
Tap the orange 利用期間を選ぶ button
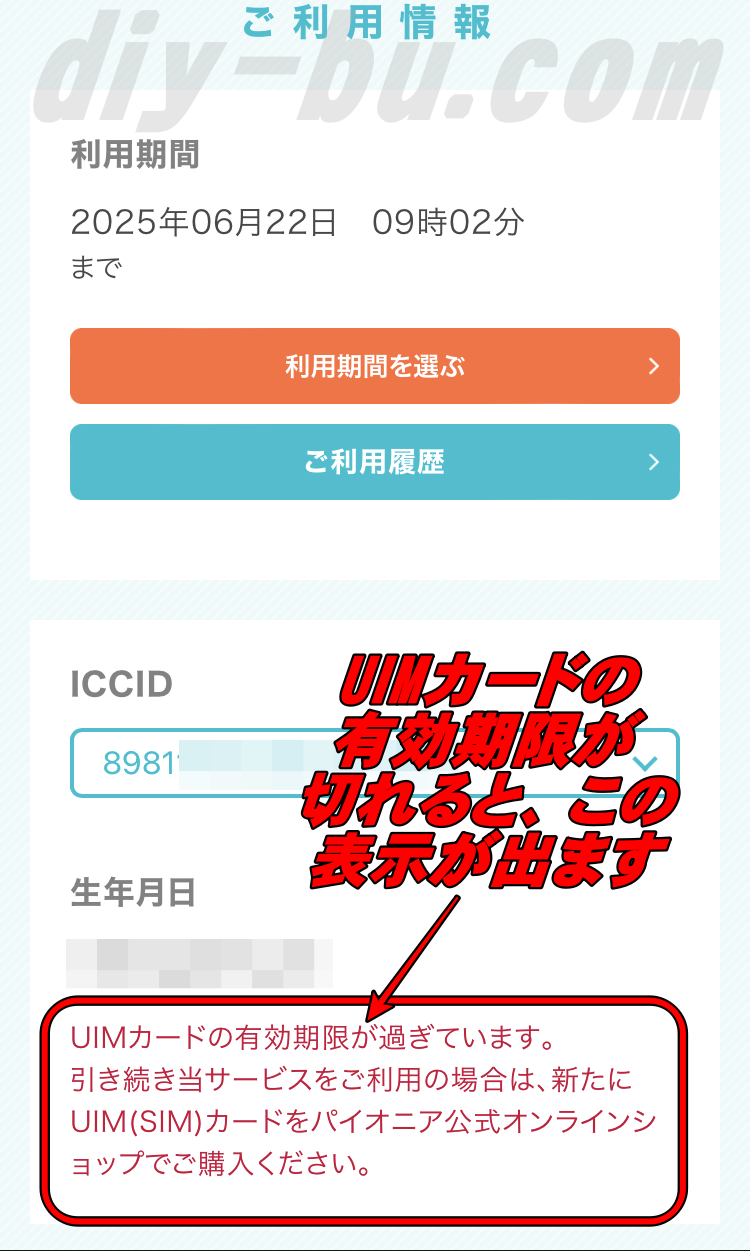pyautogui.click(x=375, y=366)
